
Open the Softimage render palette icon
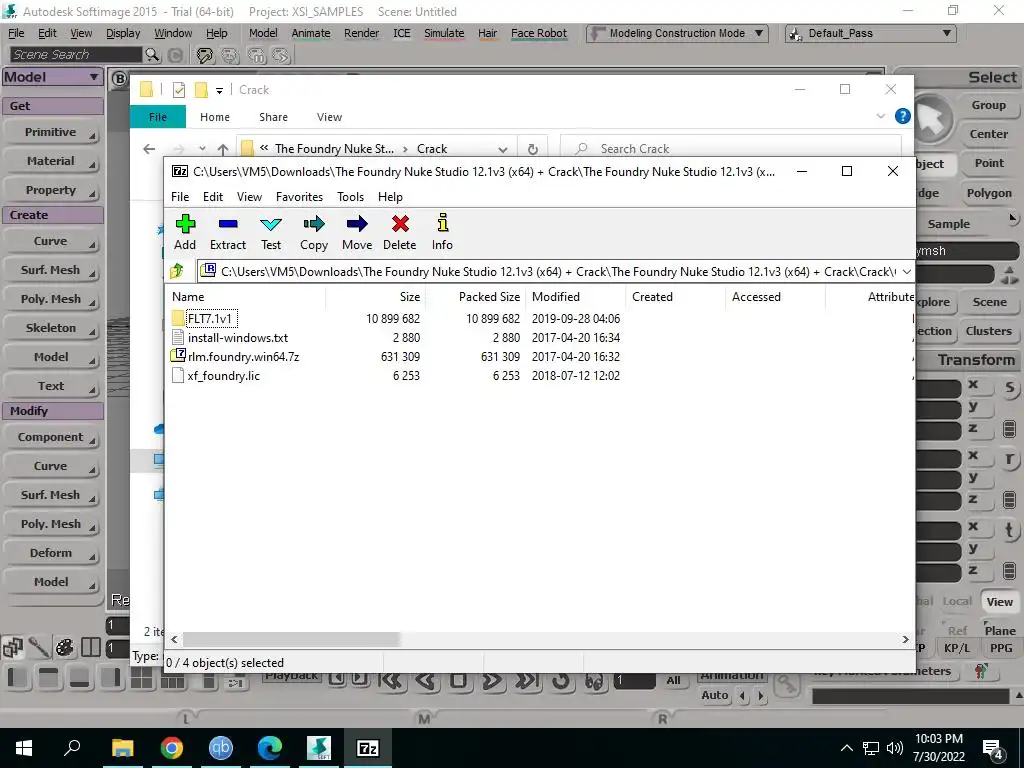(65, 647)
